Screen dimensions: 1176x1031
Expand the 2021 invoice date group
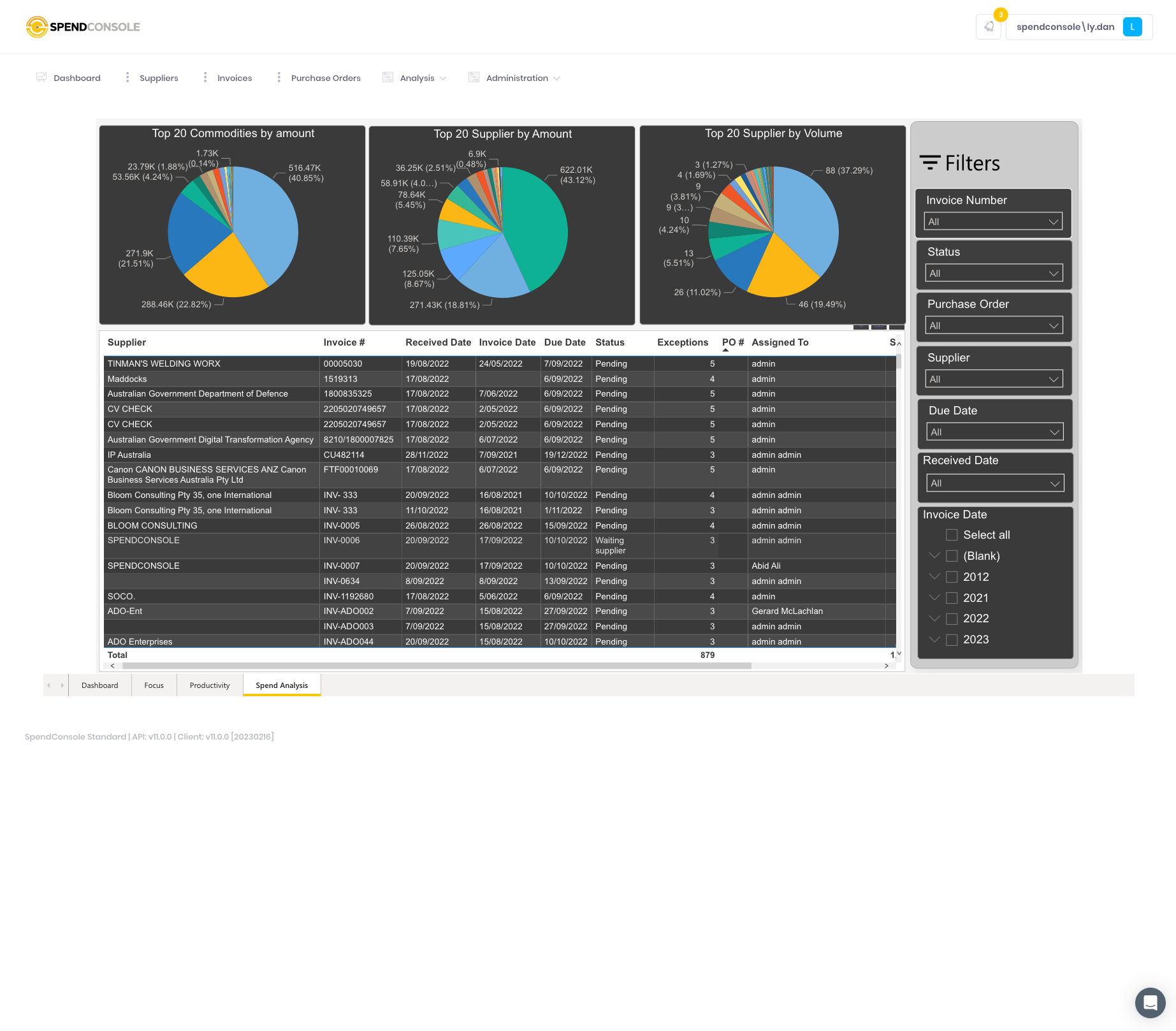point(934,597)
